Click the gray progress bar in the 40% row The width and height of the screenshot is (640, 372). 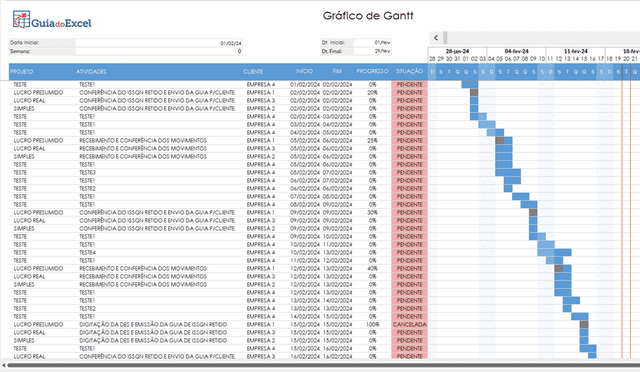click(x=559, y=269)
